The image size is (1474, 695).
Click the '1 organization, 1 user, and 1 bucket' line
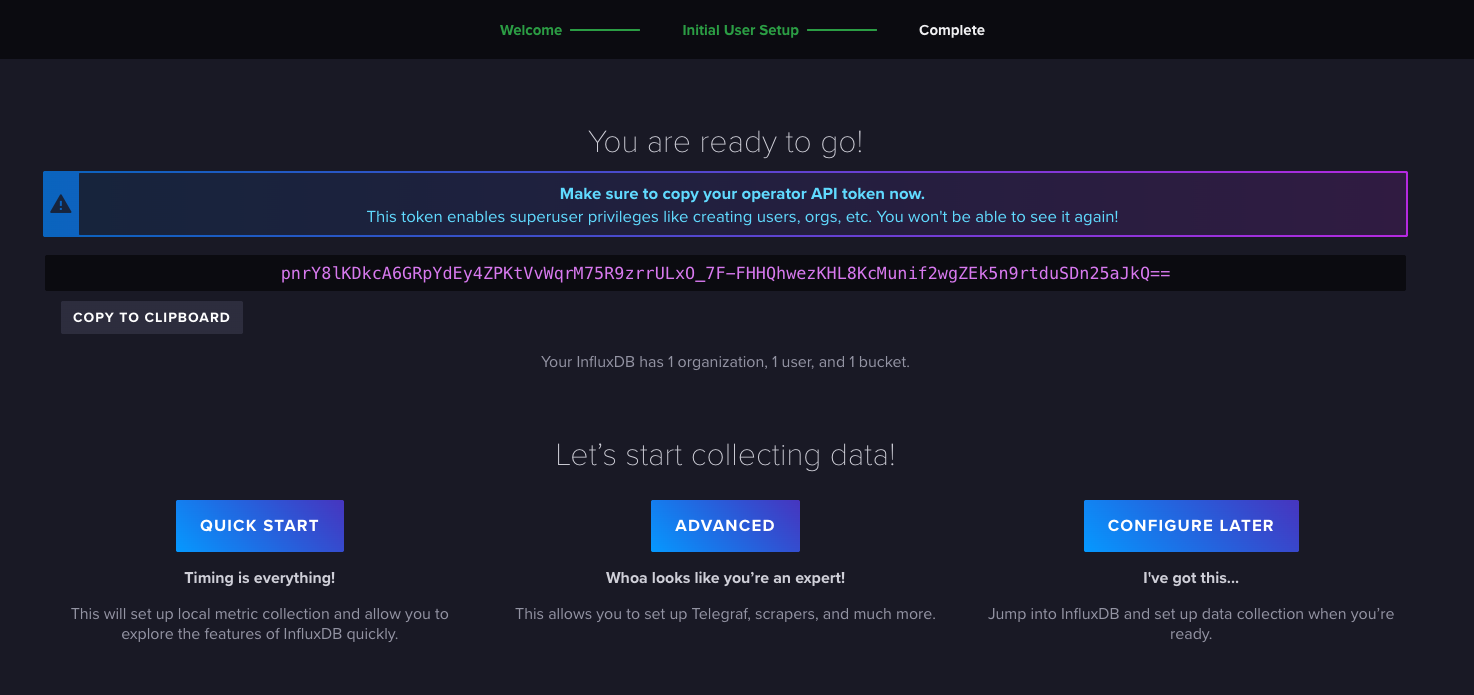pos(725,362)
